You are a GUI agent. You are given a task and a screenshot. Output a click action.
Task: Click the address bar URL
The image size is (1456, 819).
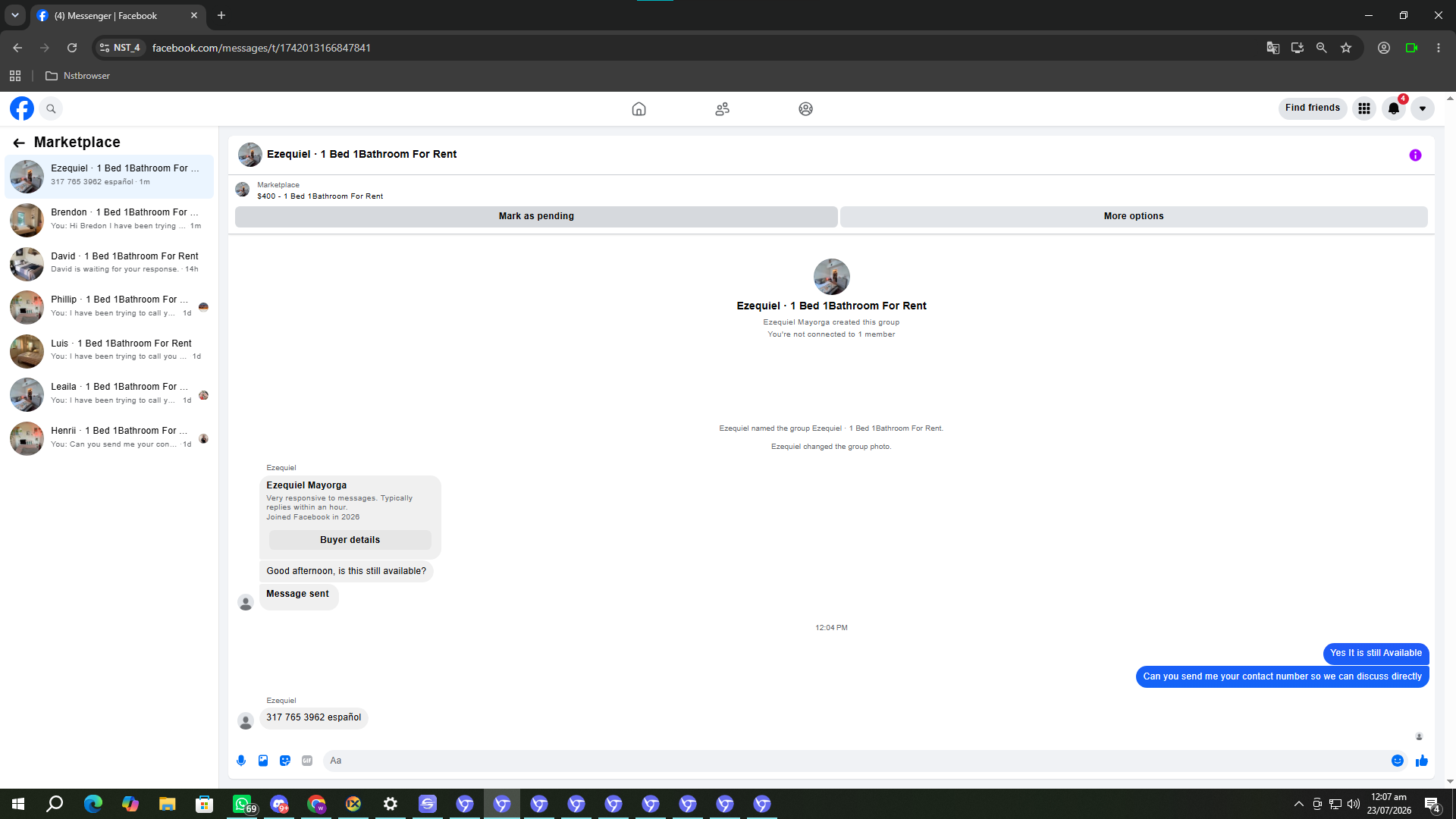click(261, 48)
